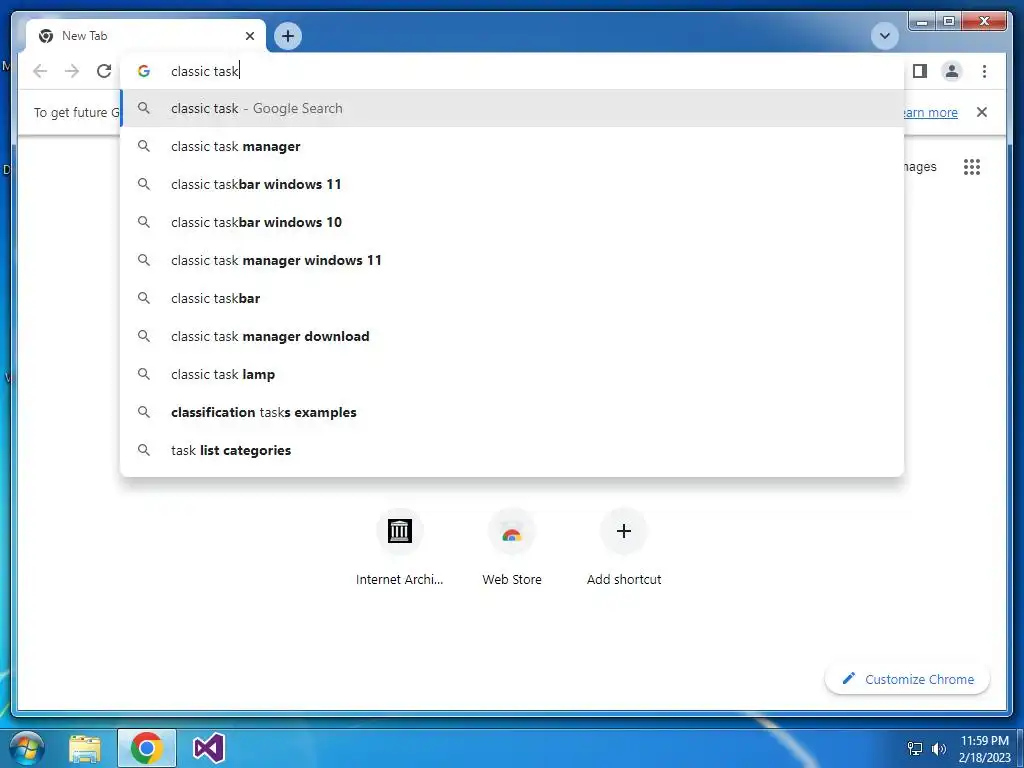Screen dimensions: 1024x768
Task: Pick the 'task list categories' suggestion
Action: click(513, 450)
